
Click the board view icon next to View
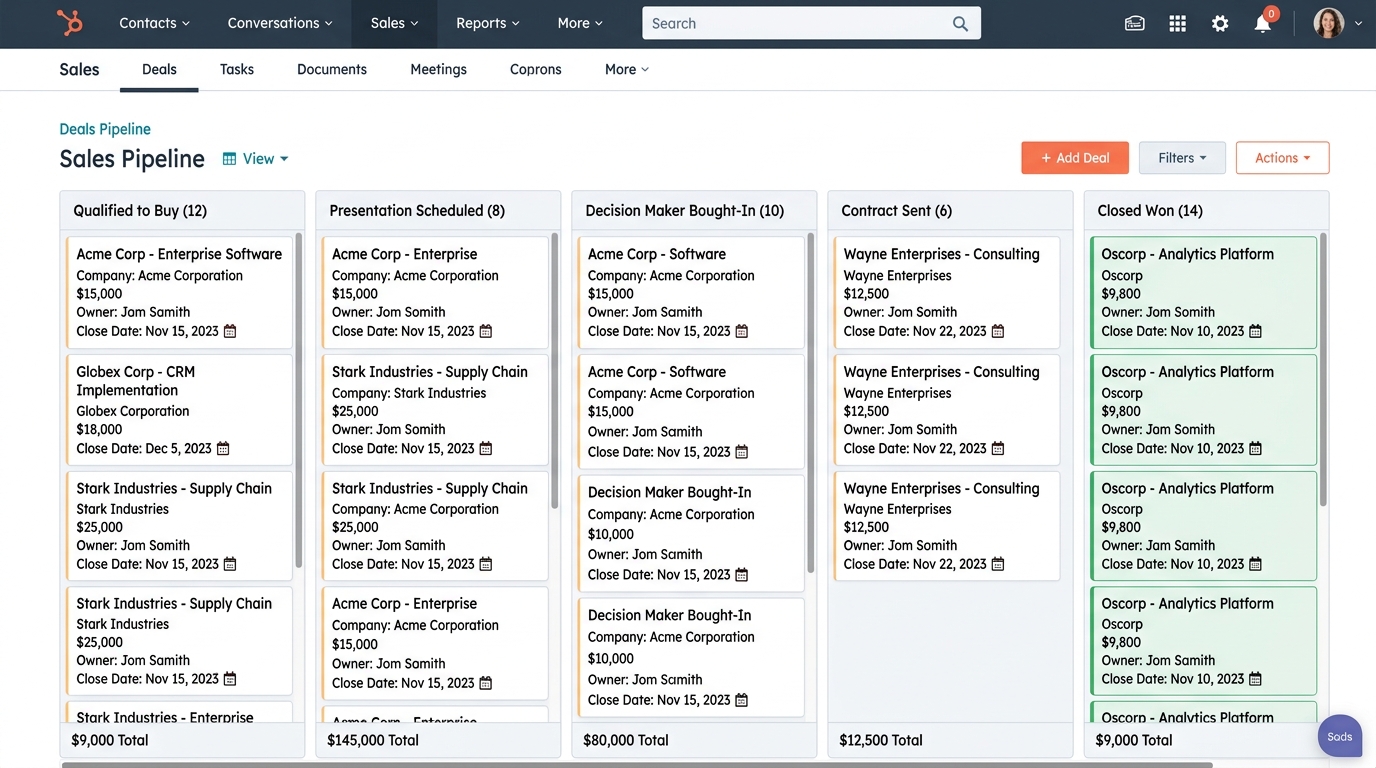(230, 158)
